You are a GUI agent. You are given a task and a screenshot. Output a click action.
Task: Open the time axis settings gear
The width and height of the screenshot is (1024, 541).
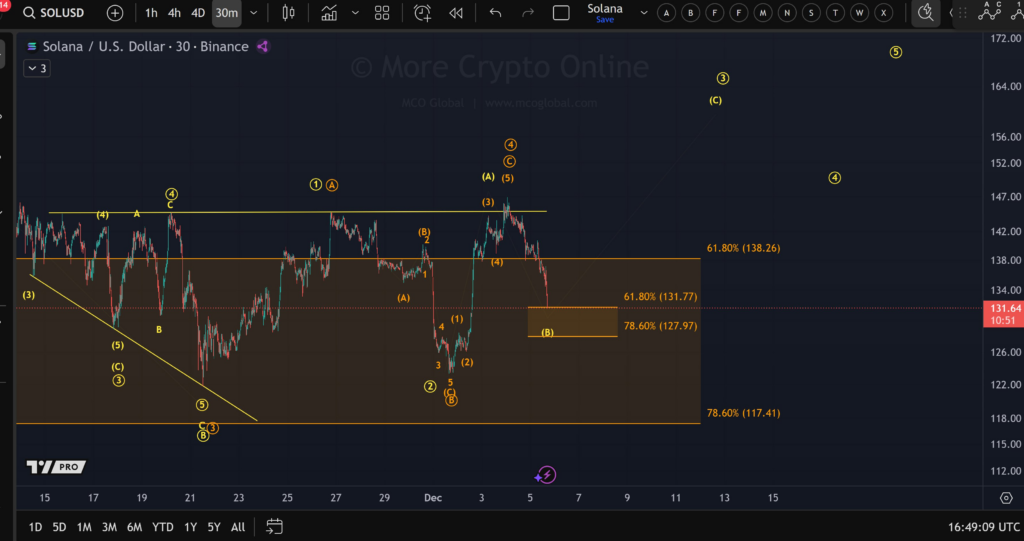1006,498
